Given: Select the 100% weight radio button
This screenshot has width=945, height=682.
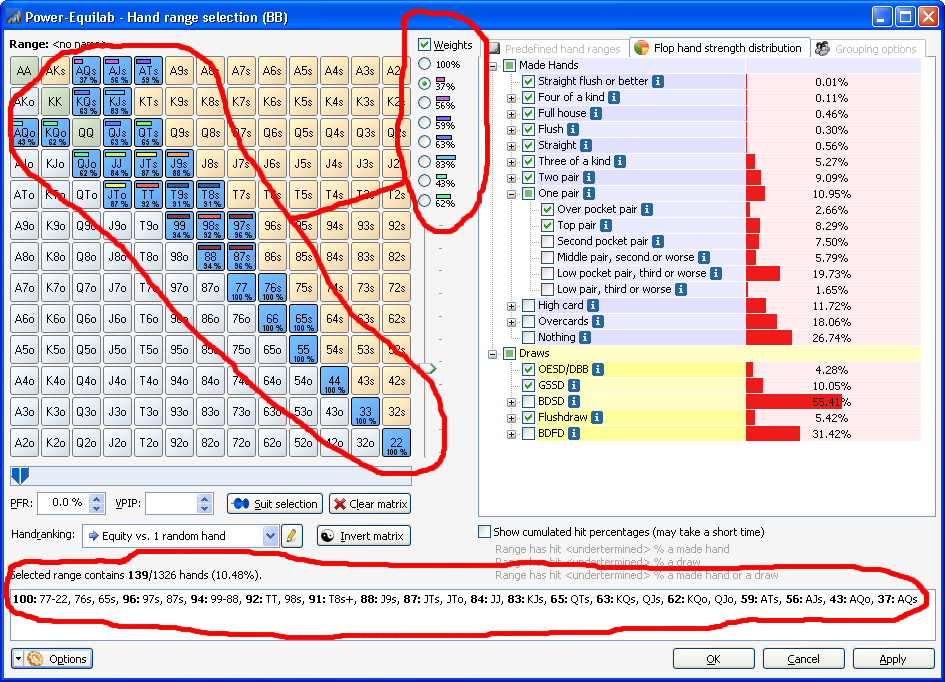Looking at the screenshot, I should 425,64.
